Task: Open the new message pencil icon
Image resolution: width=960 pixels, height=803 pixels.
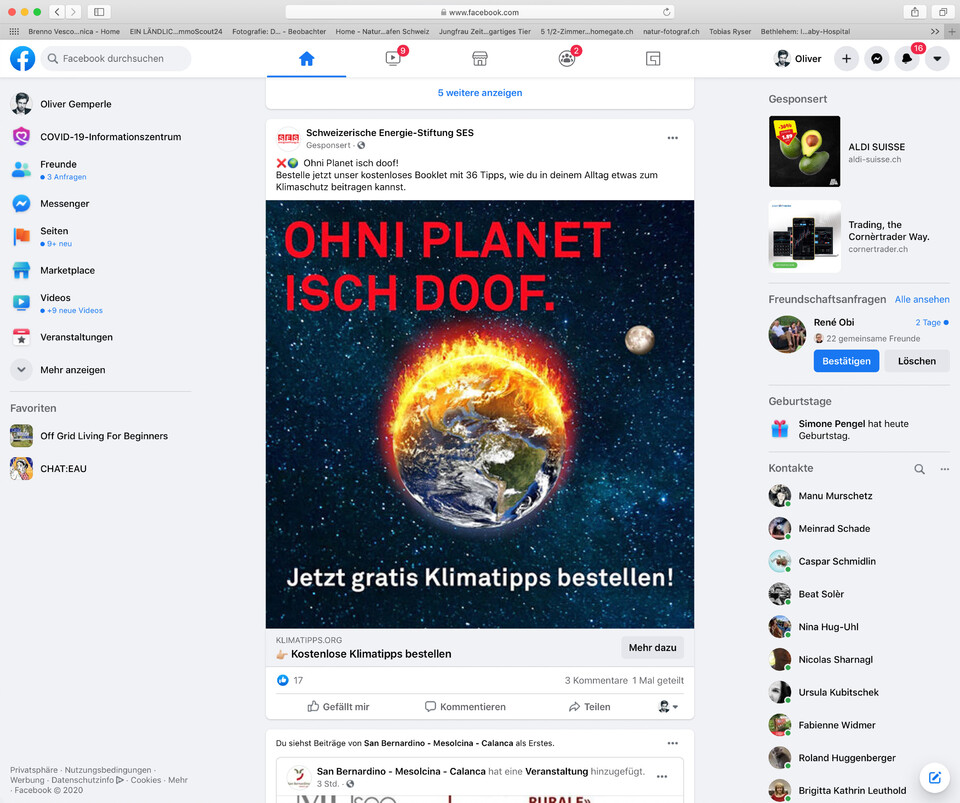Action: coord(934,777)
